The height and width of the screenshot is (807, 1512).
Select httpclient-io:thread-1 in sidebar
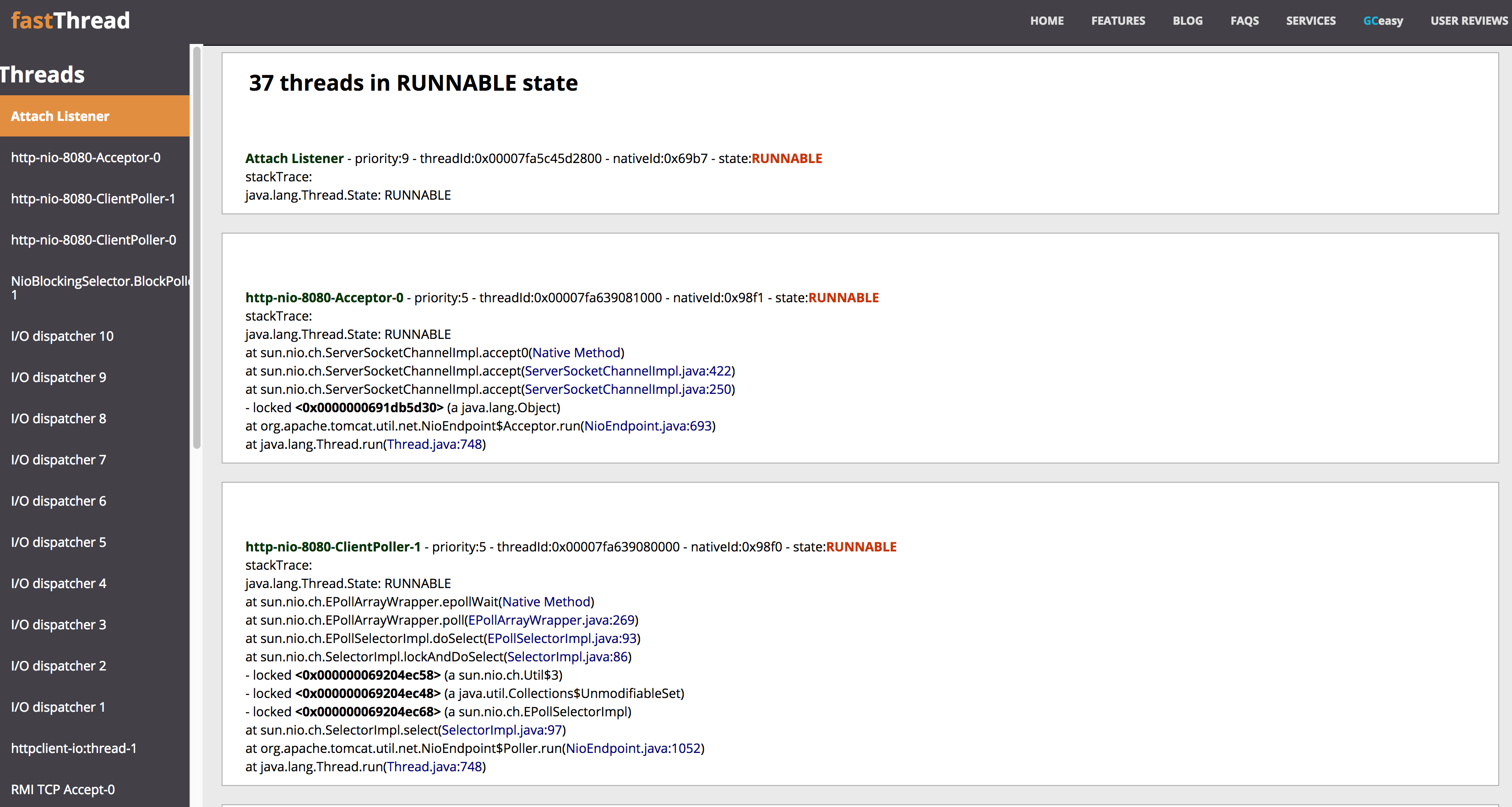click(x=73, y=748)
